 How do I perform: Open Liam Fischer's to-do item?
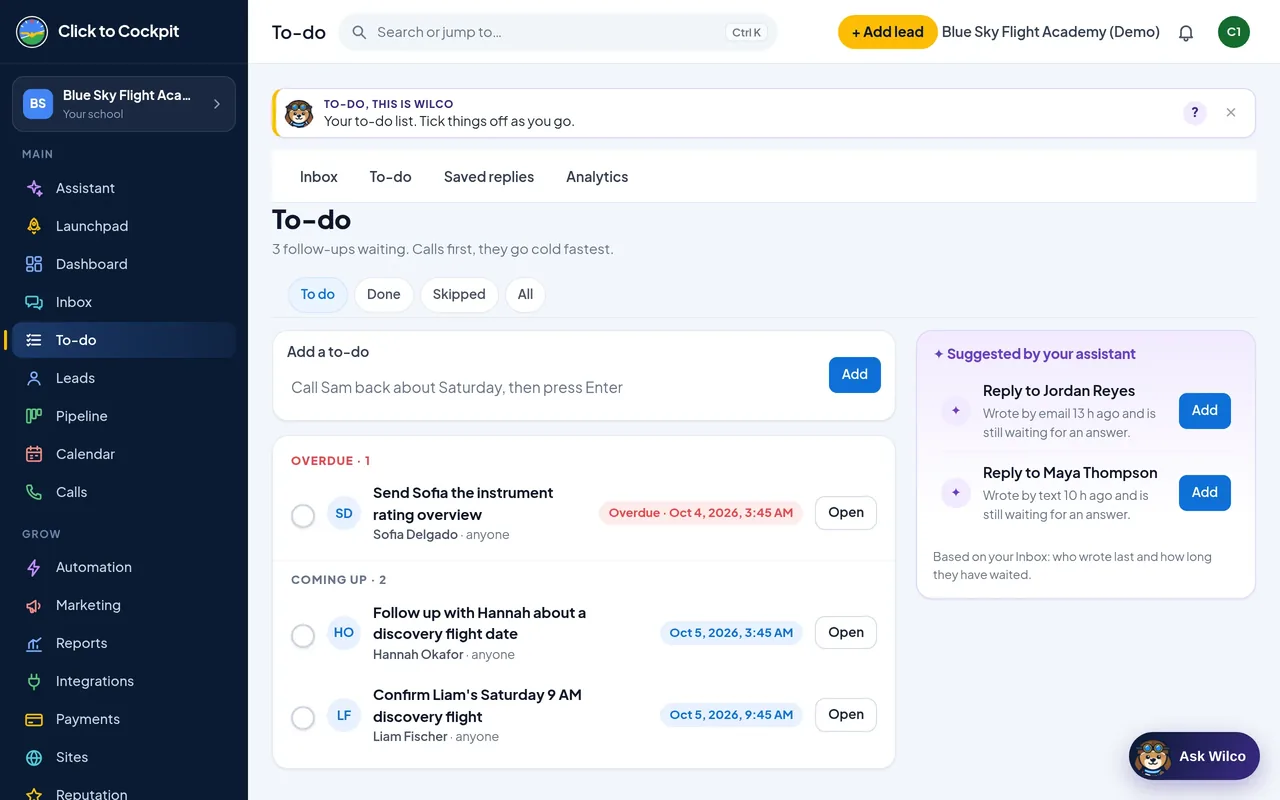[x=846, y=715]
